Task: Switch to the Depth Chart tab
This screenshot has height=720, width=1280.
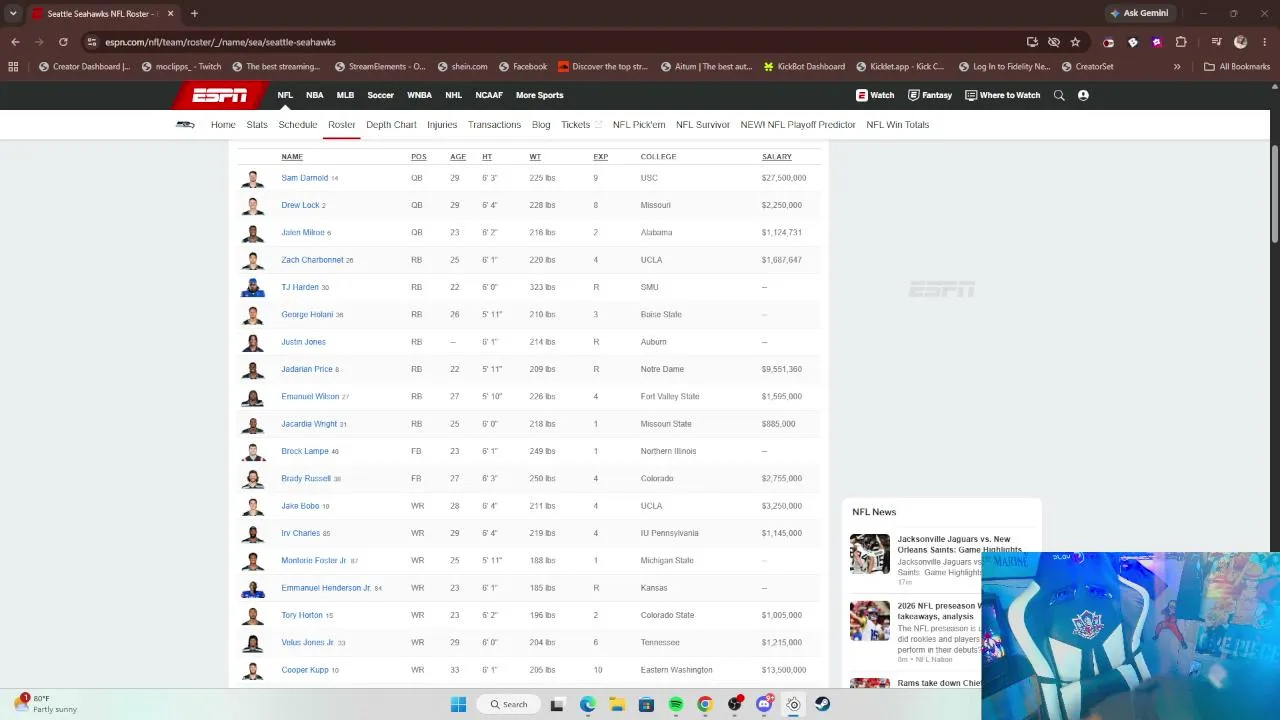Action: pyautogui.click(x=391, y=125)
